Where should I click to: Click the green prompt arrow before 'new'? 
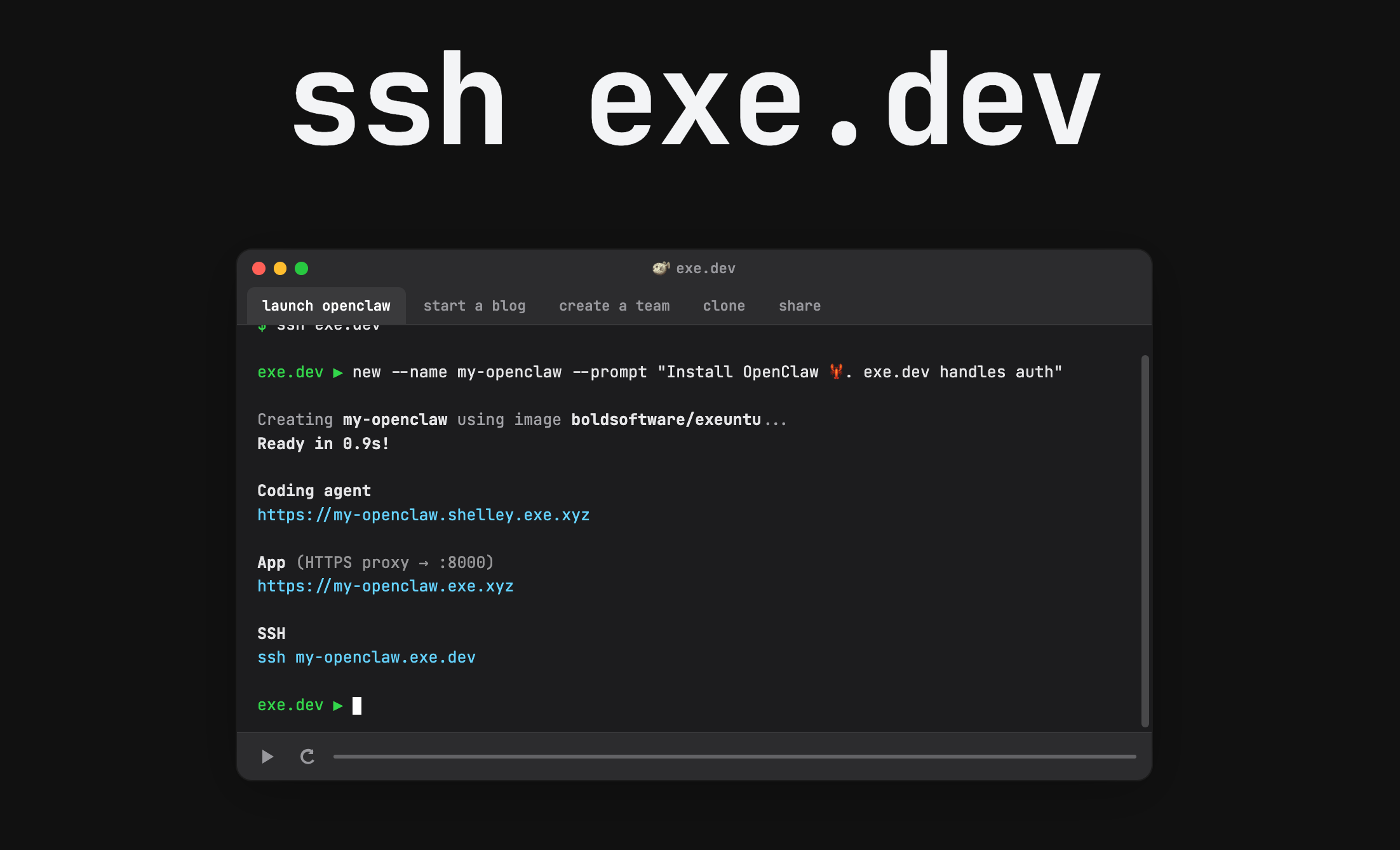(x=338, y=372)
